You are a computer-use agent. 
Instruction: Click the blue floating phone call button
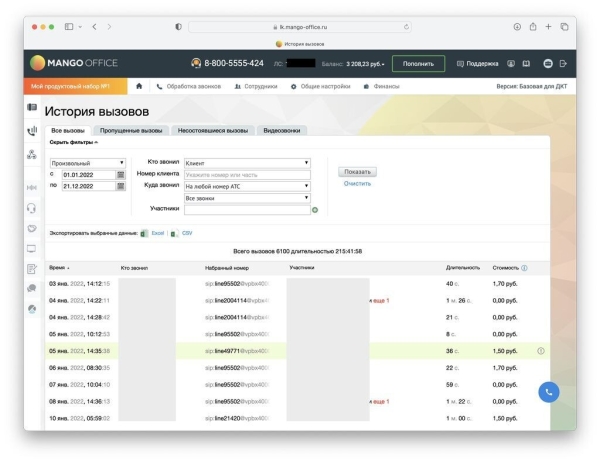547,392
